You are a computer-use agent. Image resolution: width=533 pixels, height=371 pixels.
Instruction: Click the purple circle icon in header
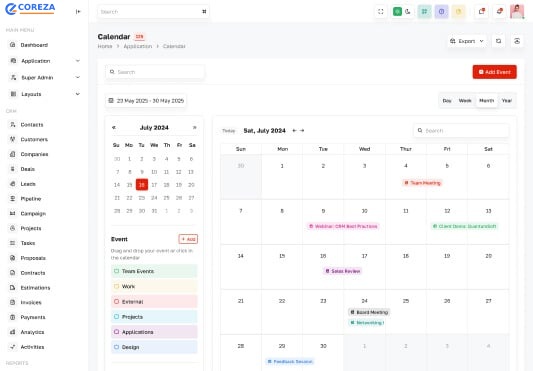coord(441,12)
